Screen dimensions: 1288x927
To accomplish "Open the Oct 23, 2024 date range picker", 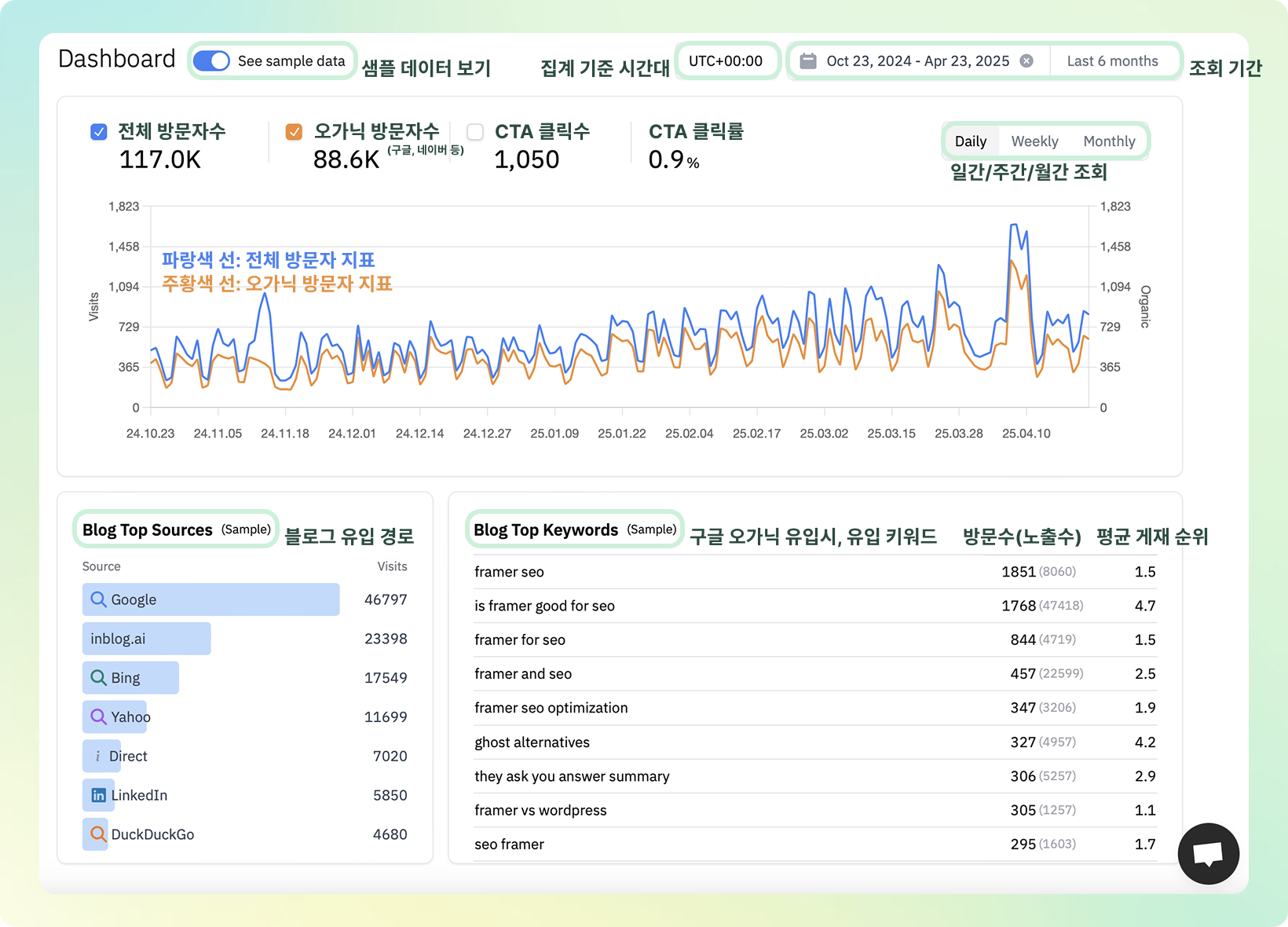I will pyautogui.click(x=917, y=61).
